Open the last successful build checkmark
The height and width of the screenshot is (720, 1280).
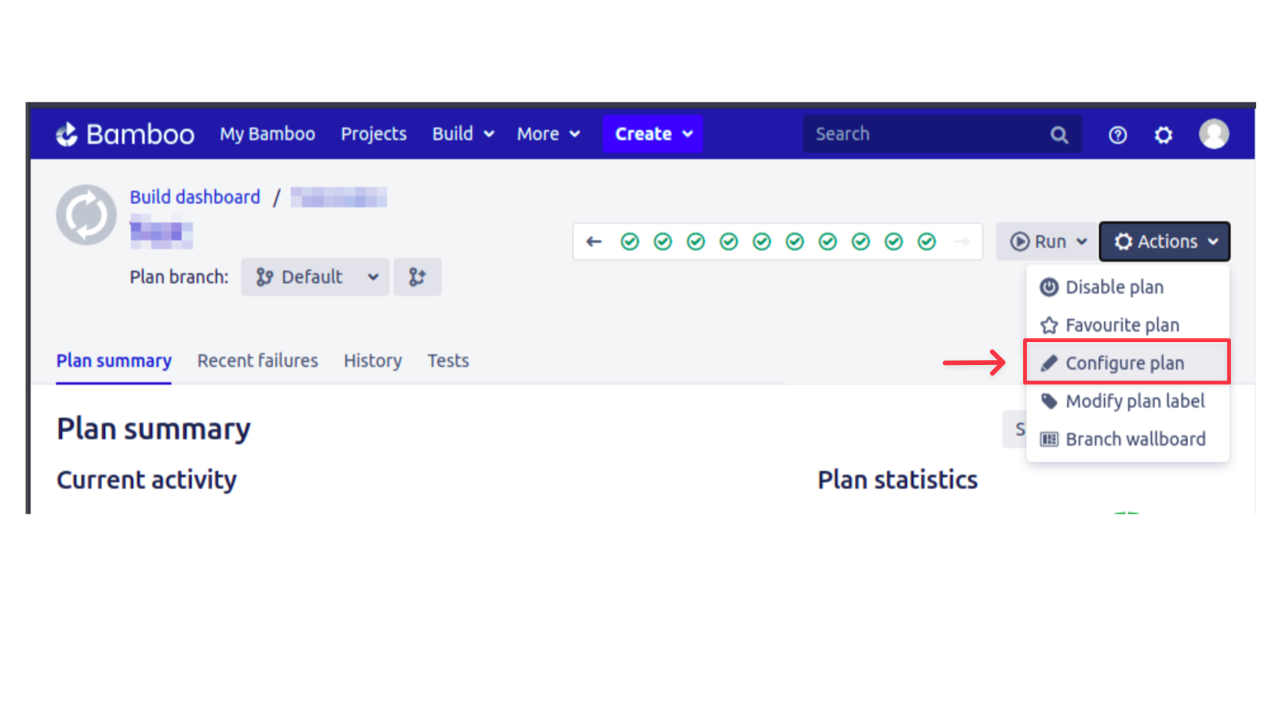tap(927, 242)
